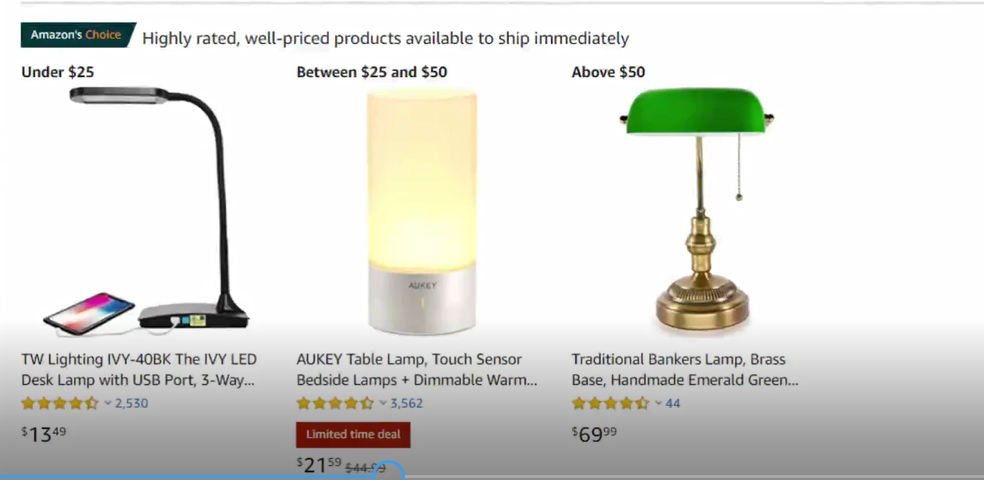Screen dimensions: 984x480
Task: View the 44 customer reviews
Action: click(x=673, y=404)
